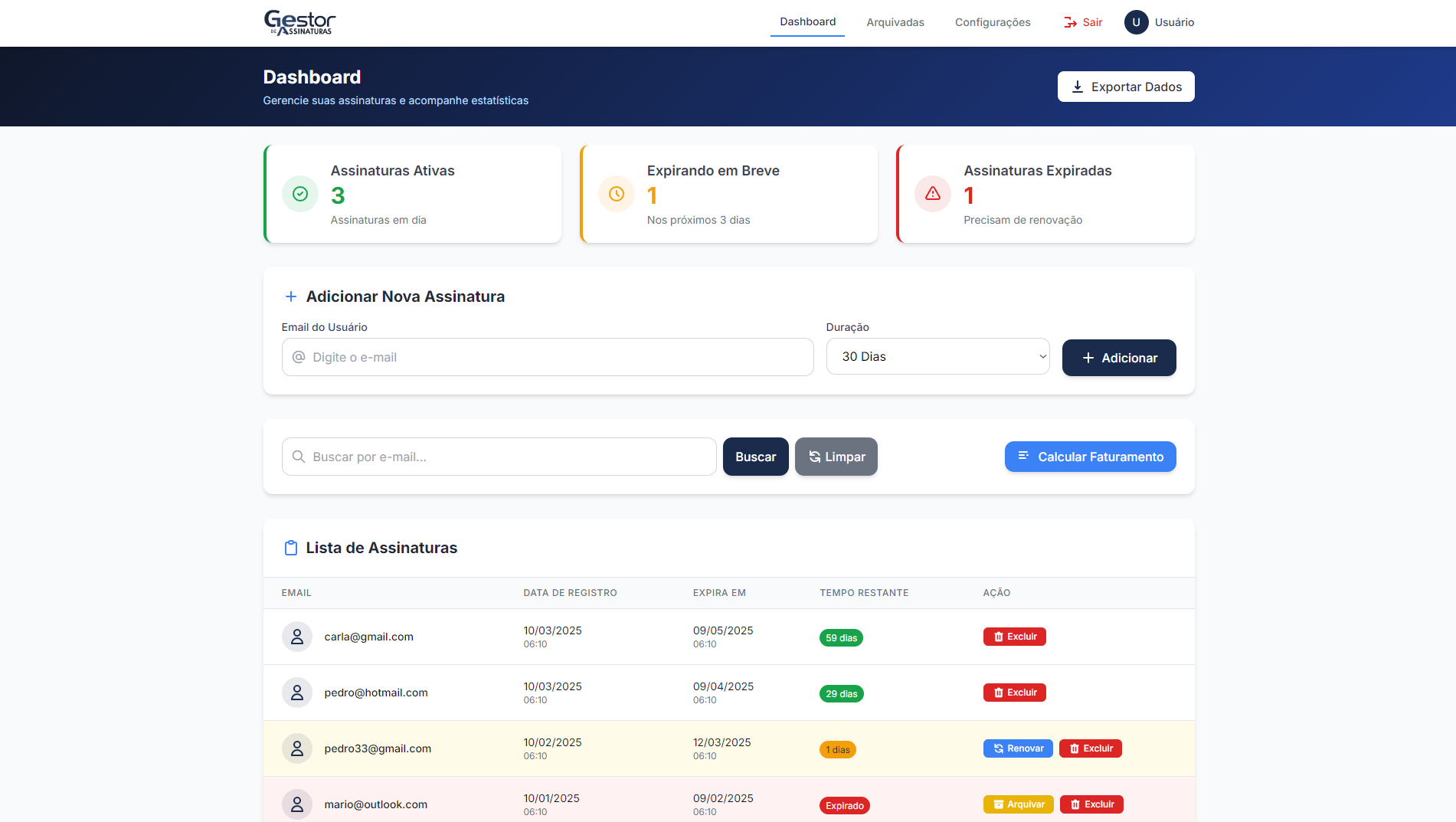Click the EMAIL column header
The width and height of the screenshot is (1456, 822).
point(296,593)
